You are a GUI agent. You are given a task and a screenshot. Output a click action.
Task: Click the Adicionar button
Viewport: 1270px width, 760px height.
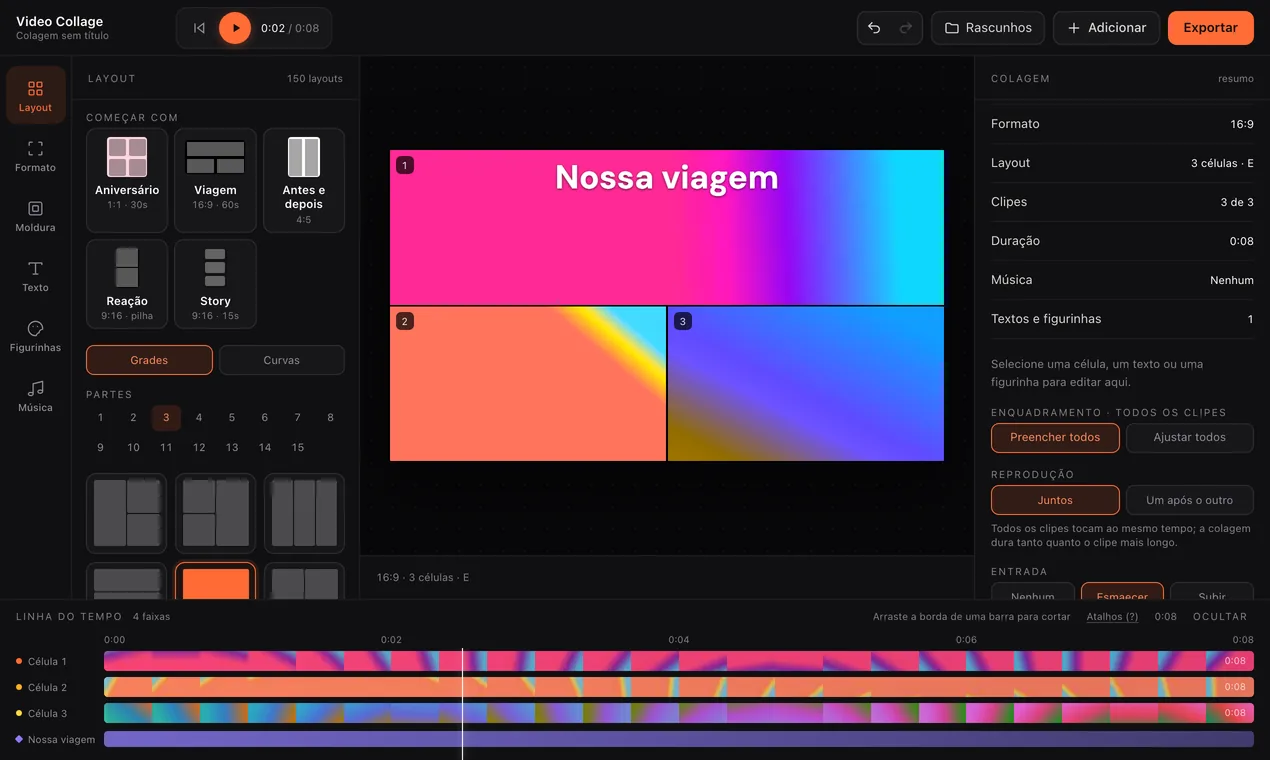[x=1106, y=28]
